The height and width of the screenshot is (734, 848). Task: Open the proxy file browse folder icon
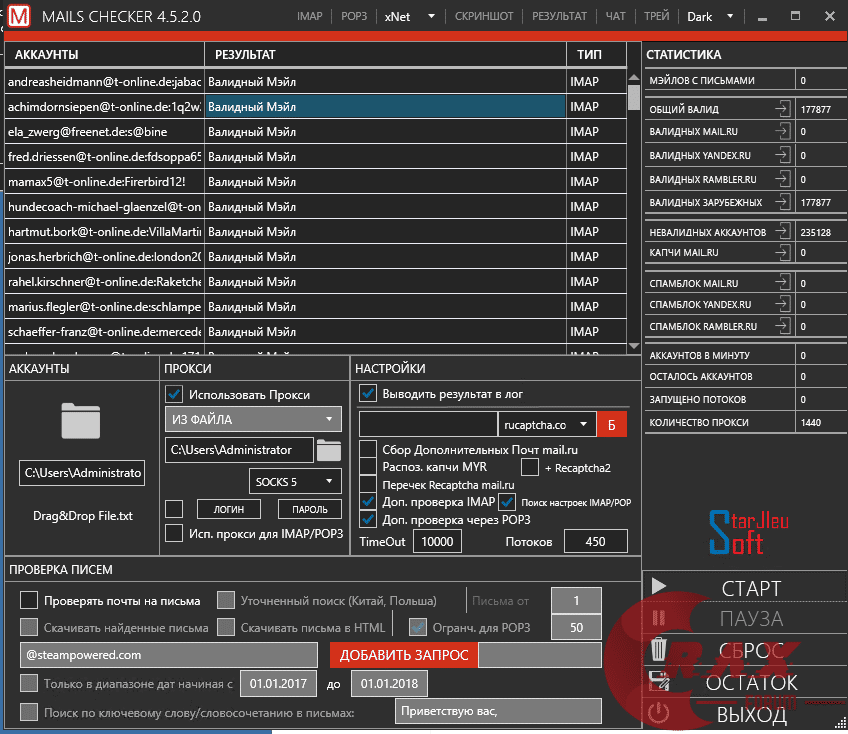(x=330, y=450)
